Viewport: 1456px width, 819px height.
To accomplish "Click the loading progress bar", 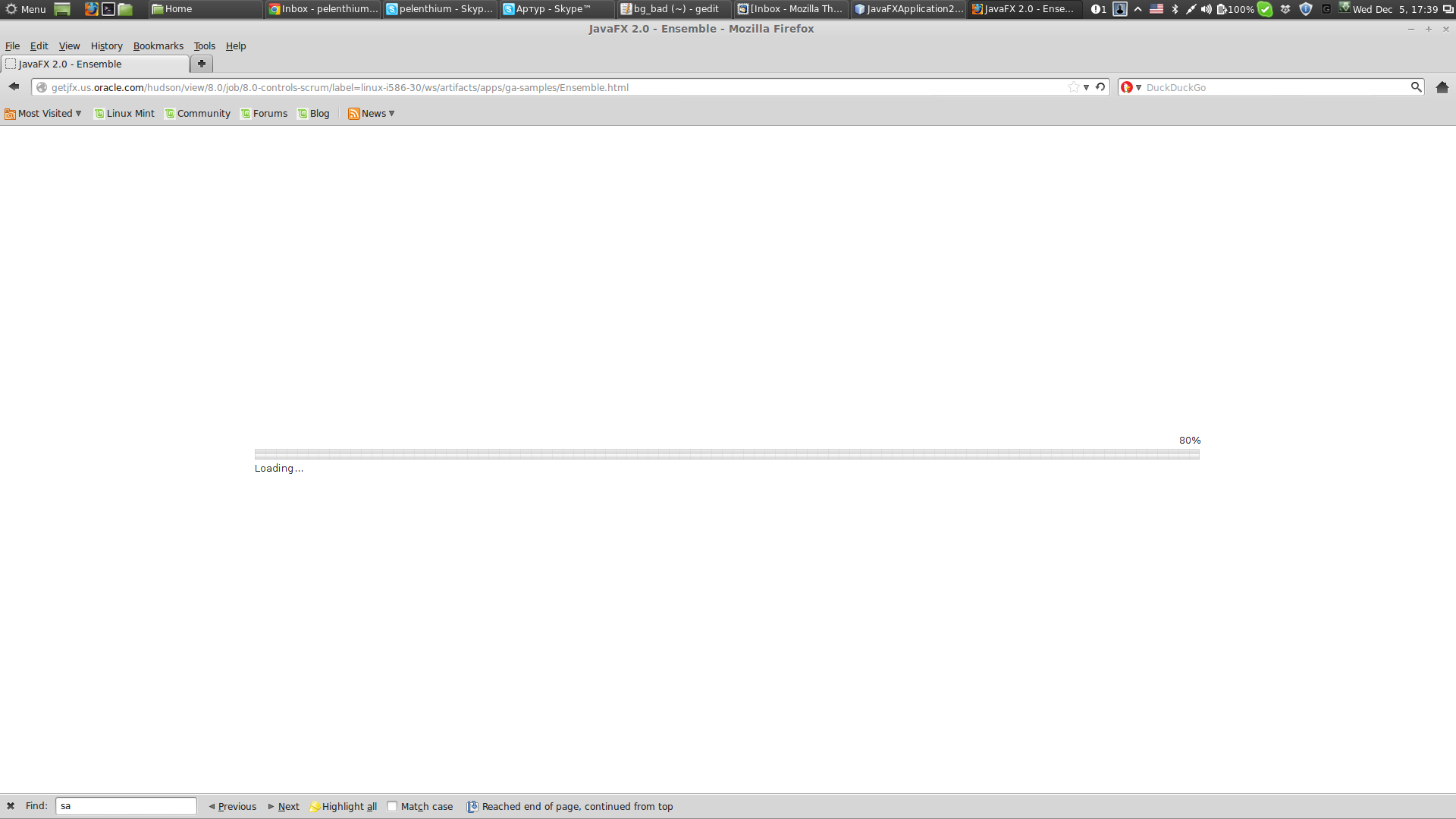I will 726,454.
